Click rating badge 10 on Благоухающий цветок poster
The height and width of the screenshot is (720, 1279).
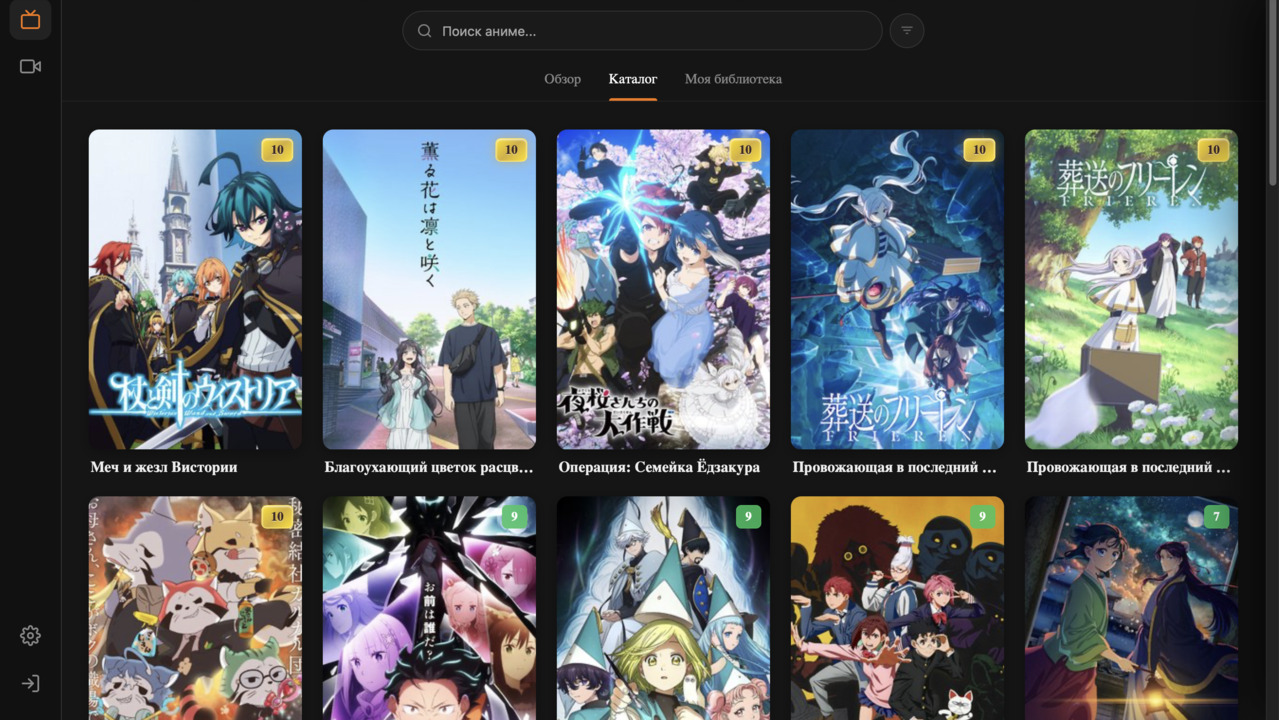(x=511, y=150)
